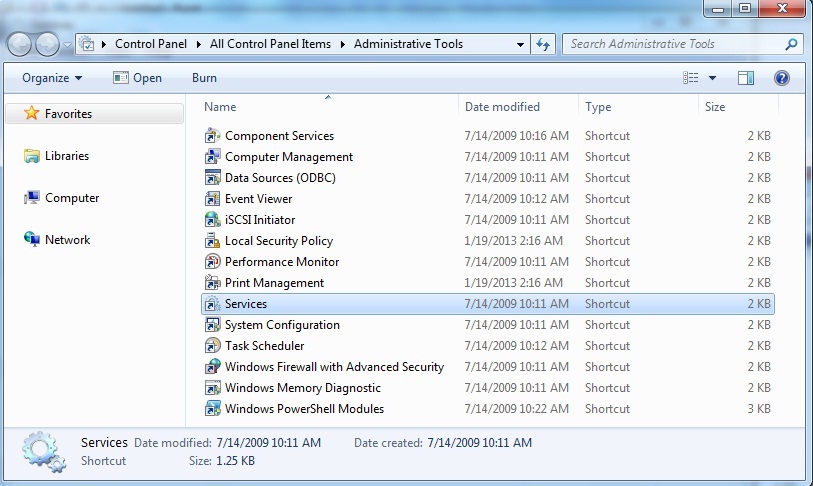813x486 pixels.
Task: Select the Computer Management shortcut icon
Action: 212,157
